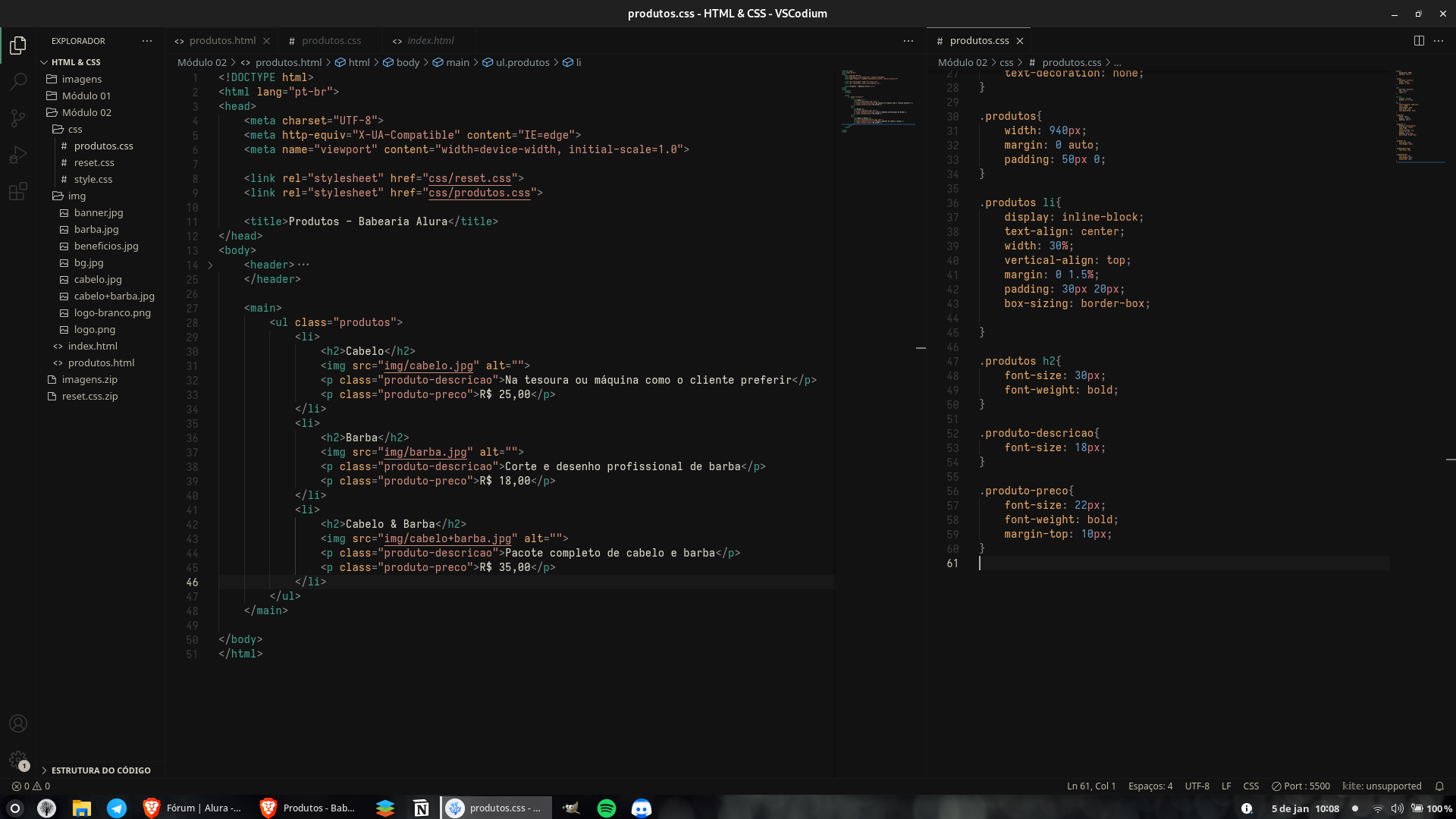Open index.html in file explorer
This screenshot has height=819, width=1456.
point(93,346)
